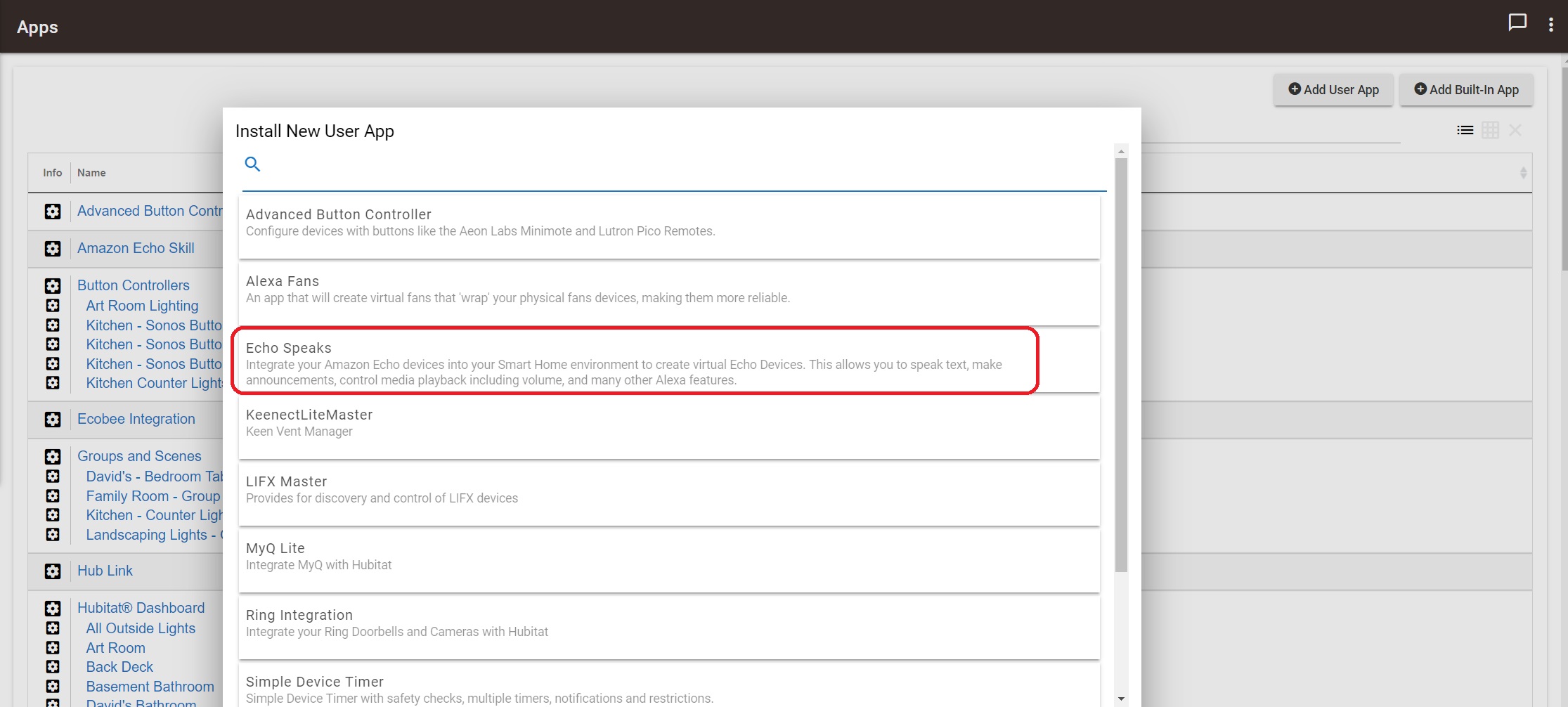This screenshot has height=707, width=1568.
Task: Open info icon for Button Controllers
Action: pos(53,286)
